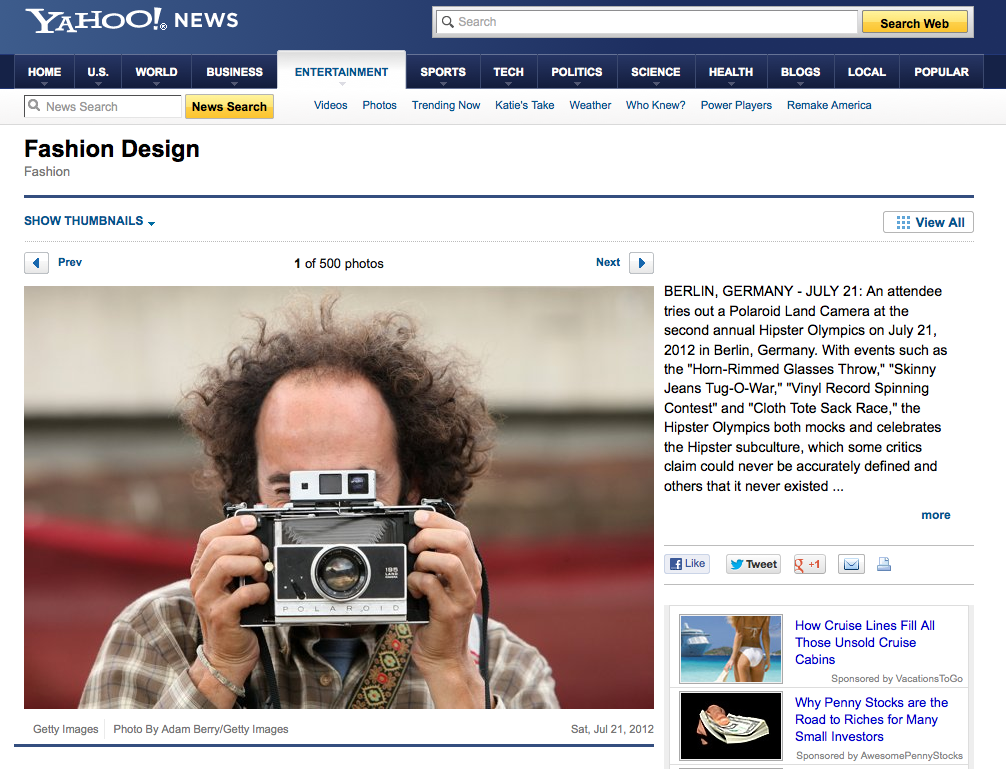The width and height of the screenshot is (1006, 769).
Task: Click the View All button
Action: point(928,222)
